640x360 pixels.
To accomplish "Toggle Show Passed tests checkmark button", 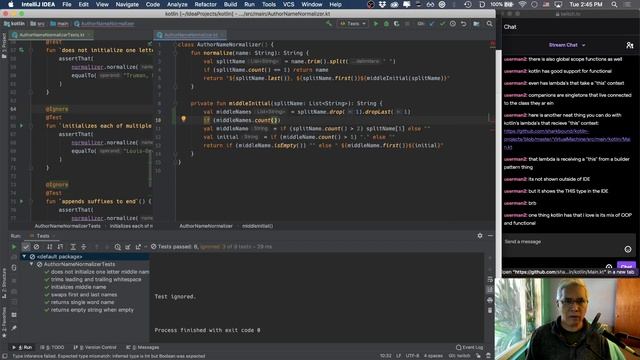I will (x=26, y=247).
